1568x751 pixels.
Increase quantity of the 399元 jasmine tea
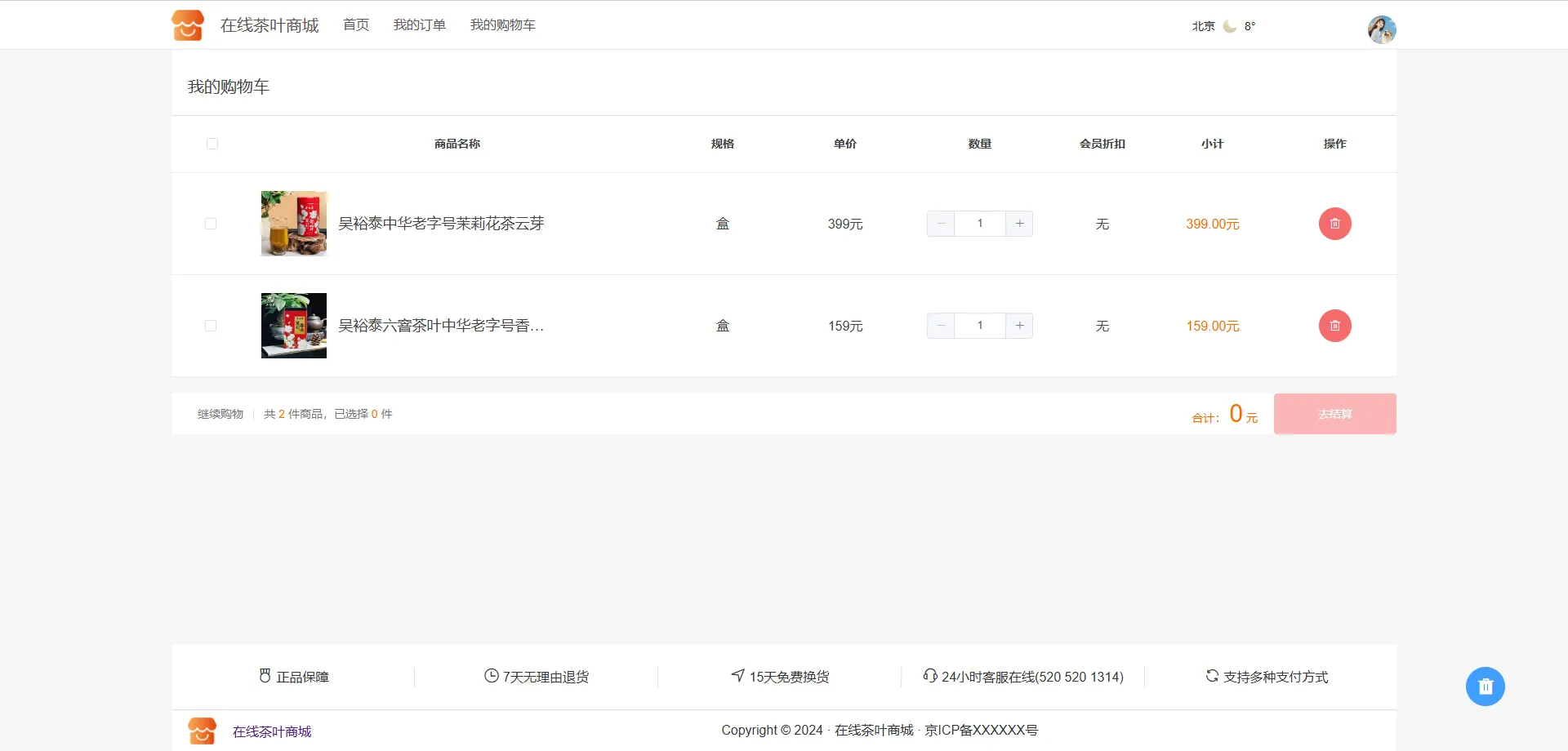tap(1019, 224)
